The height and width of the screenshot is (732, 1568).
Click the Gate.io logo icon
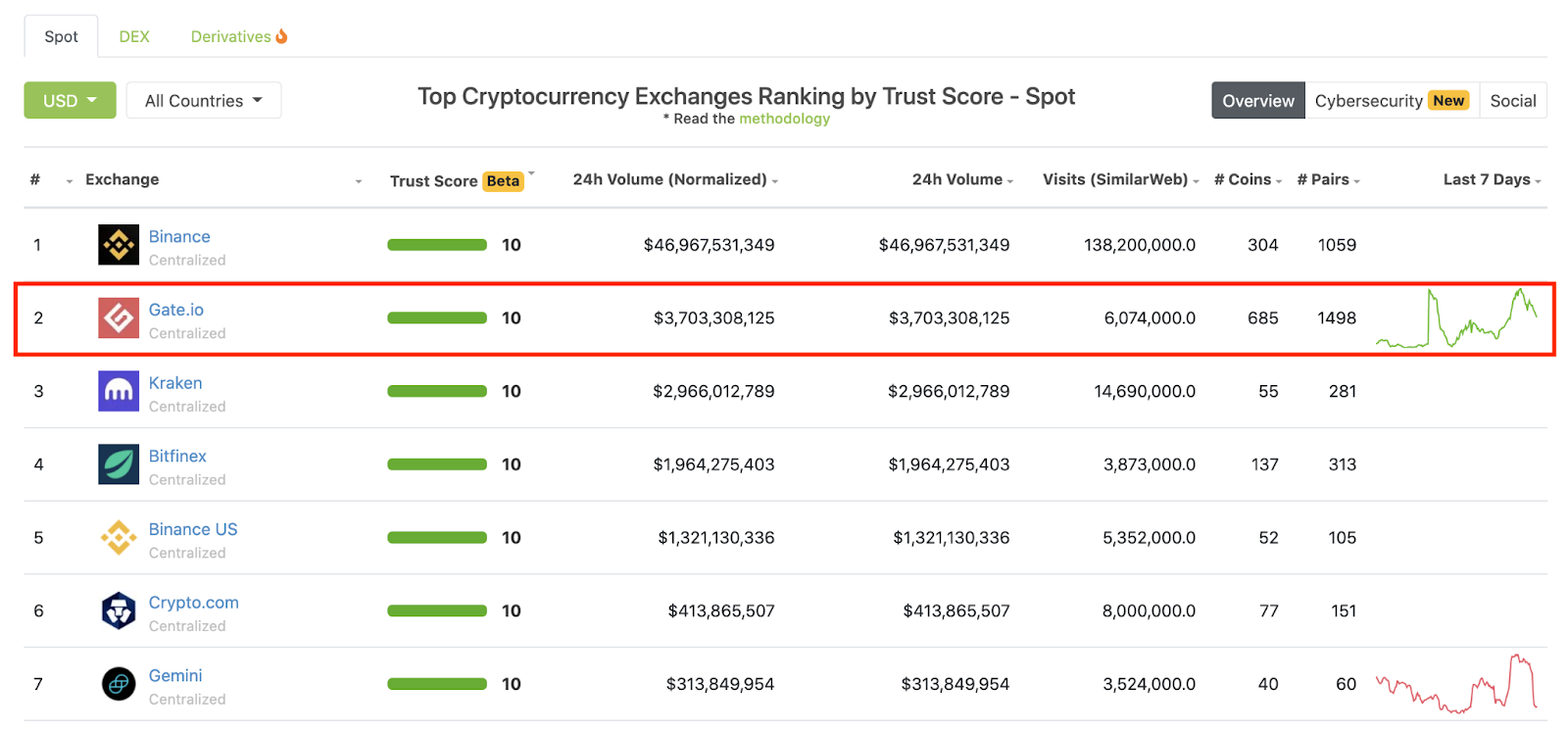(119, 318)
